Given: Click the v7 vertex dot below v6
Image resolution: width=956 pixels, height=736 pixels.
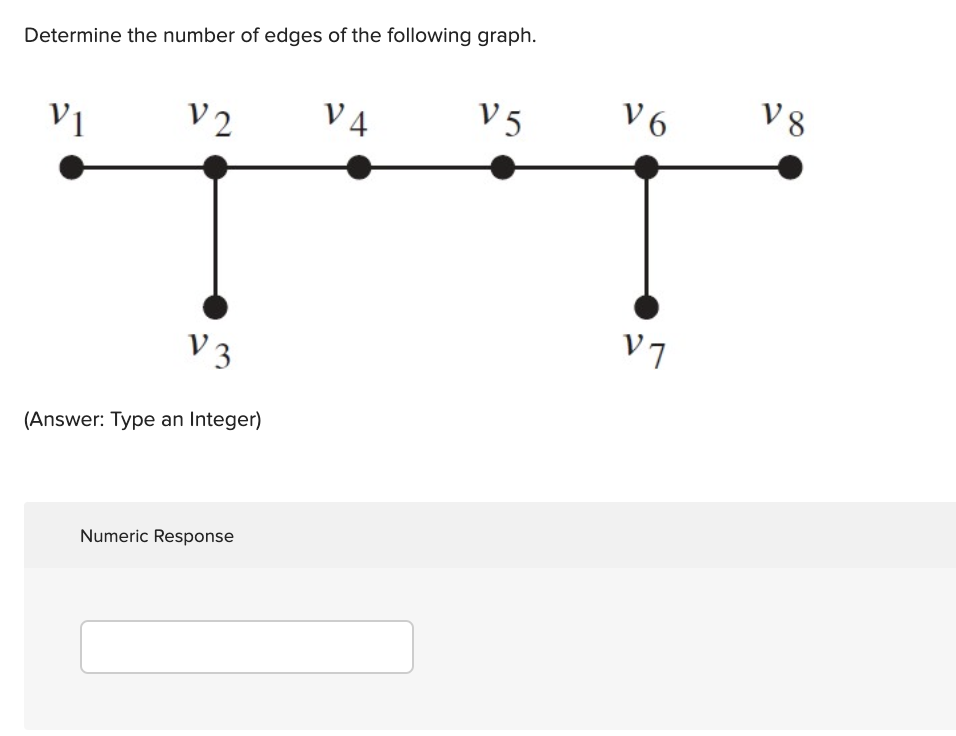Looking at the screenshot, I should [x=646, y=307].
